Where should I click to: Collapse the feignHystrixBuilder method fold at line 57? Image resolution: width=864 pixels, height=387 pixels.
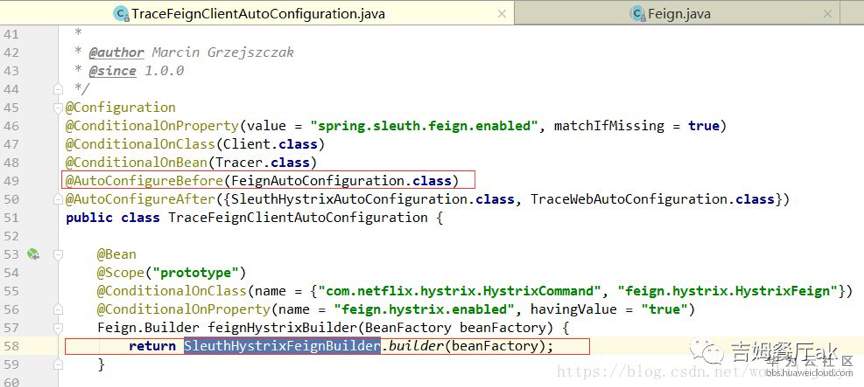coord(58,328)
